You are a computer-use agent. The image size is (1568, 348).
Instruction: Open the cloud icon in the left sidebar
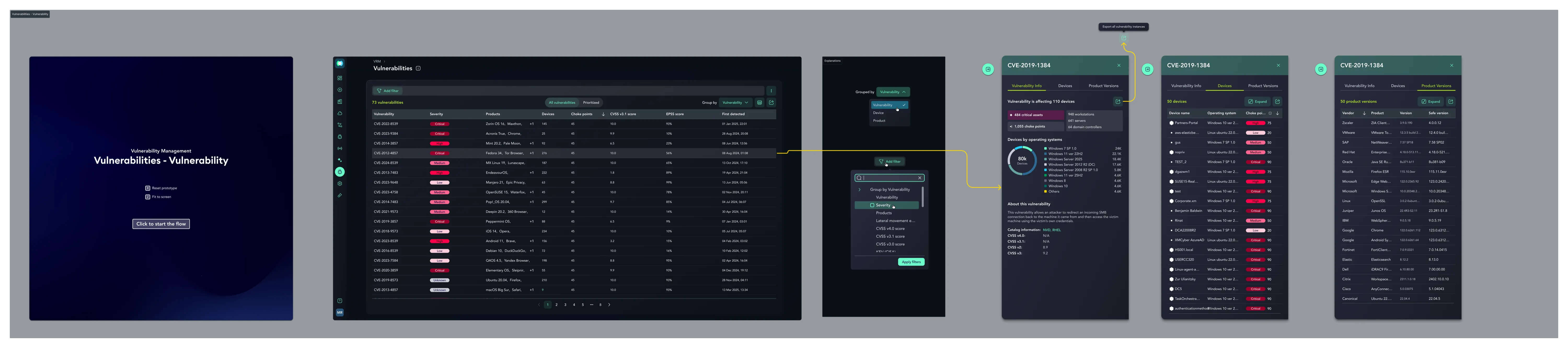click(340, 113)
